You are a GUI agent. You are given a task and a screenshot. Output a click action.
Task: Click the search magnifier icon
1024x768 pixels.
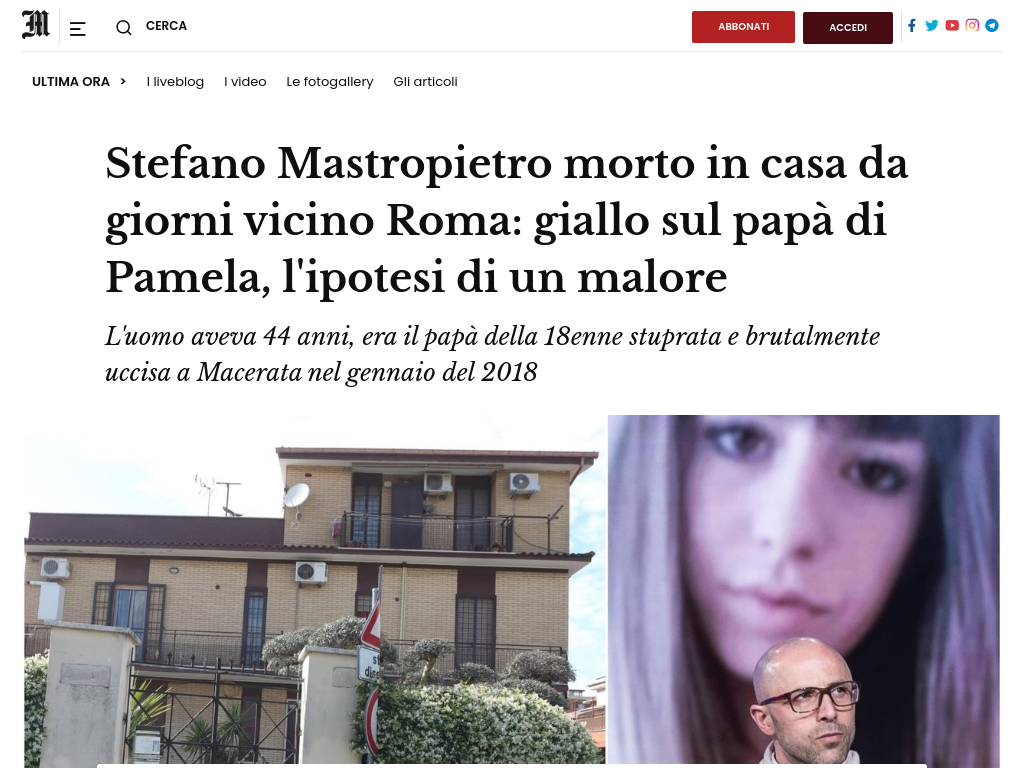pyautogui.click(x=123, y=27)
